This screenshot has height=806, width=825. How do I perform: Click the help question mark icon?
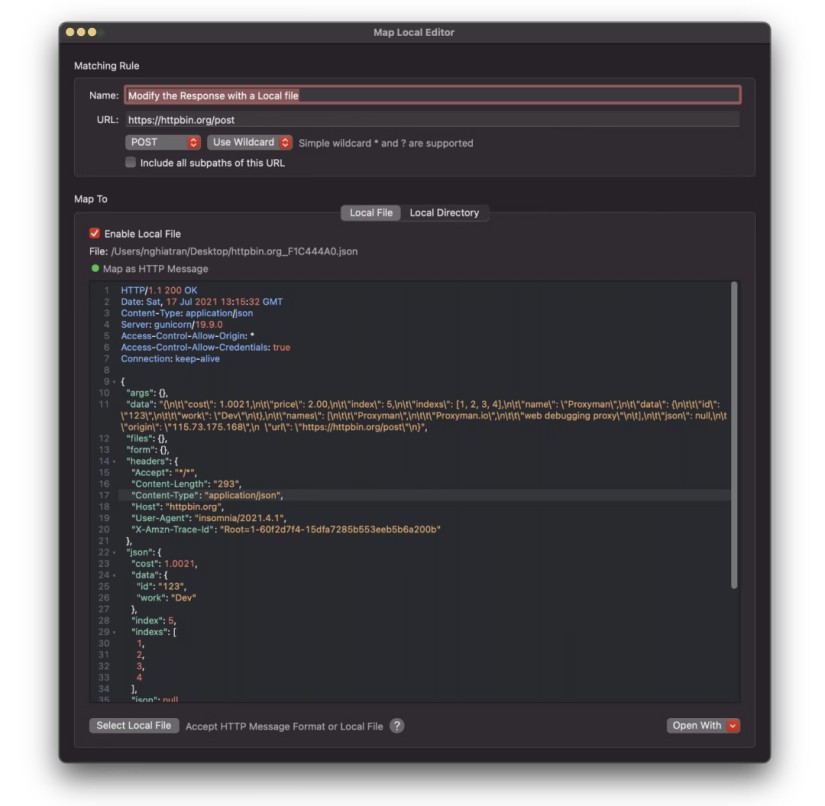coord(397,726)
